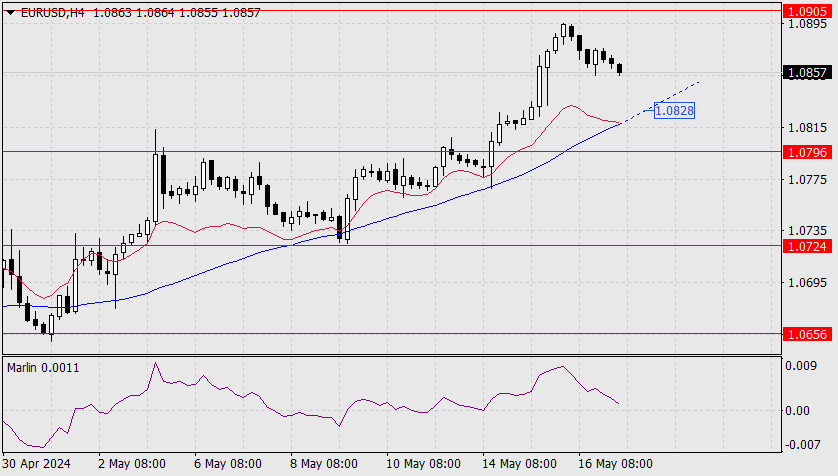
Task: Click the 14 May 08:00 time label
Action: pyautogui.click(x=519, y=464)
